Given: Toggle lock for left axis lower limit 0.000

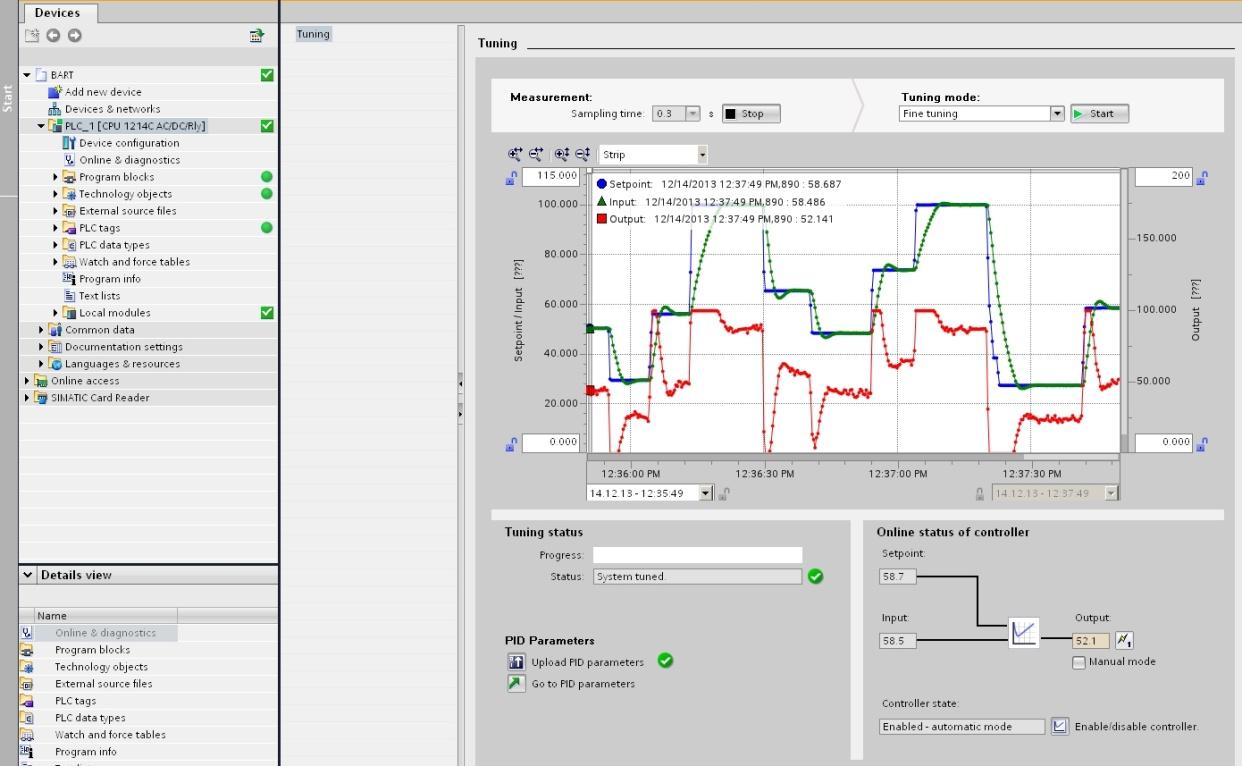Looking at the screenshot, I should [x=512, y=443].
